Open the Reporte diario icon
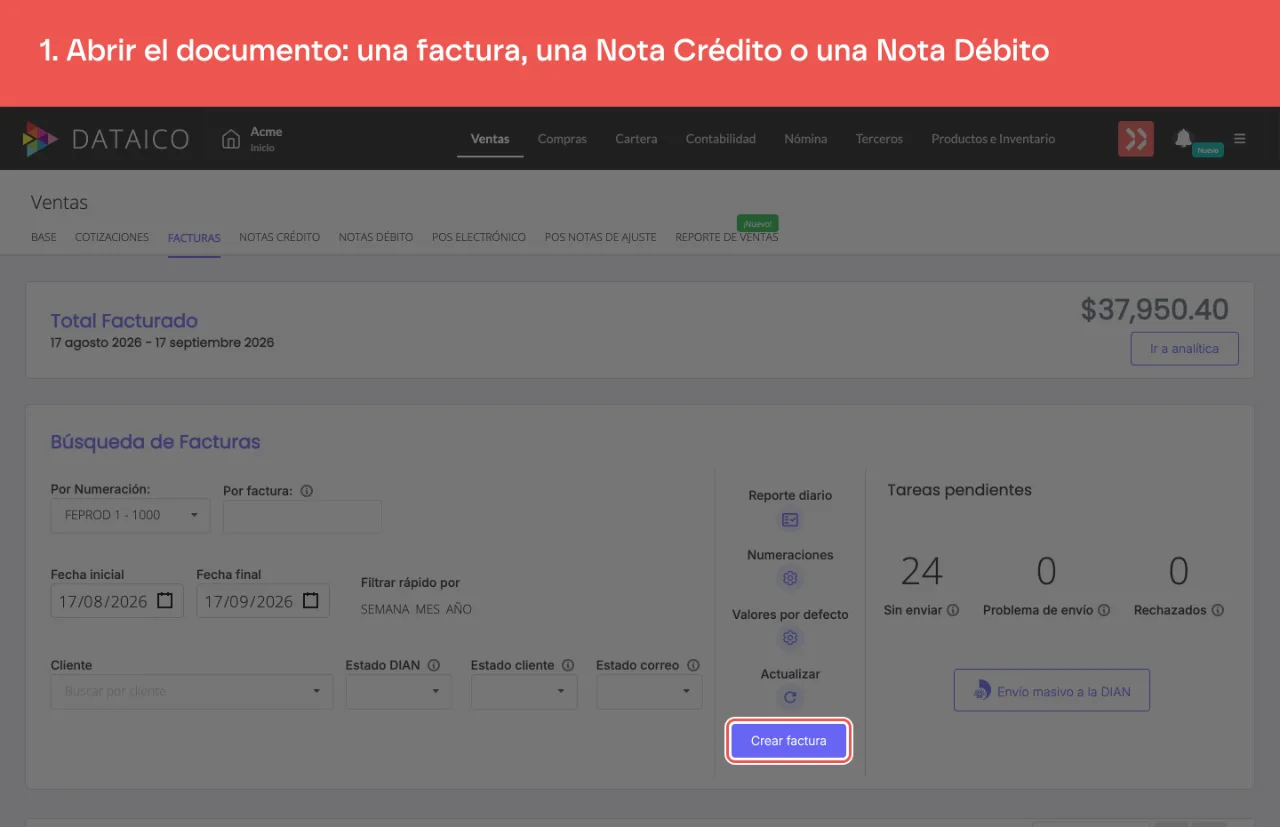Viewport: 1280px width, 827px height. point(790,520)
